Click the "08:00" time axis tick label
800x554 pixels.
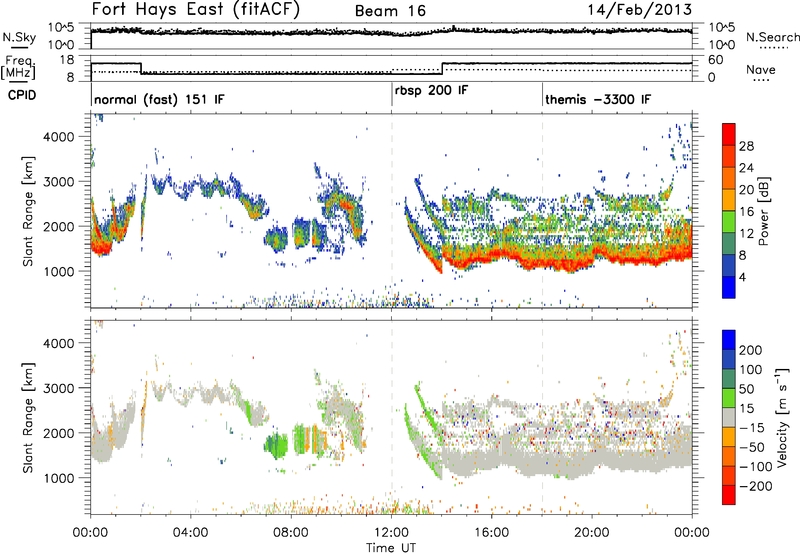coord(291,533)
